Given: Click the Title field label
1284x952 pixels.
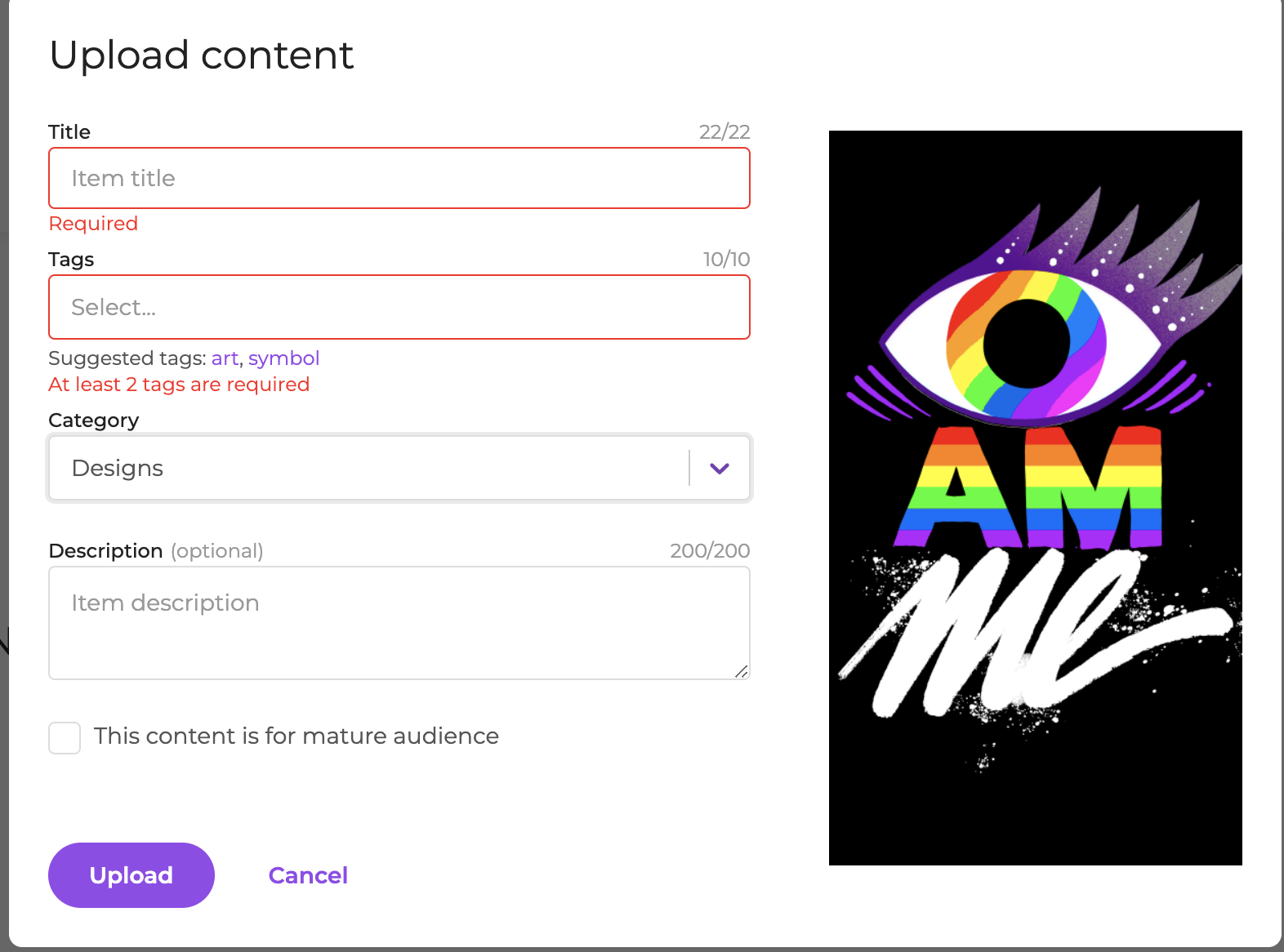Looking at the screenshot, I should [x=69, y=132].
